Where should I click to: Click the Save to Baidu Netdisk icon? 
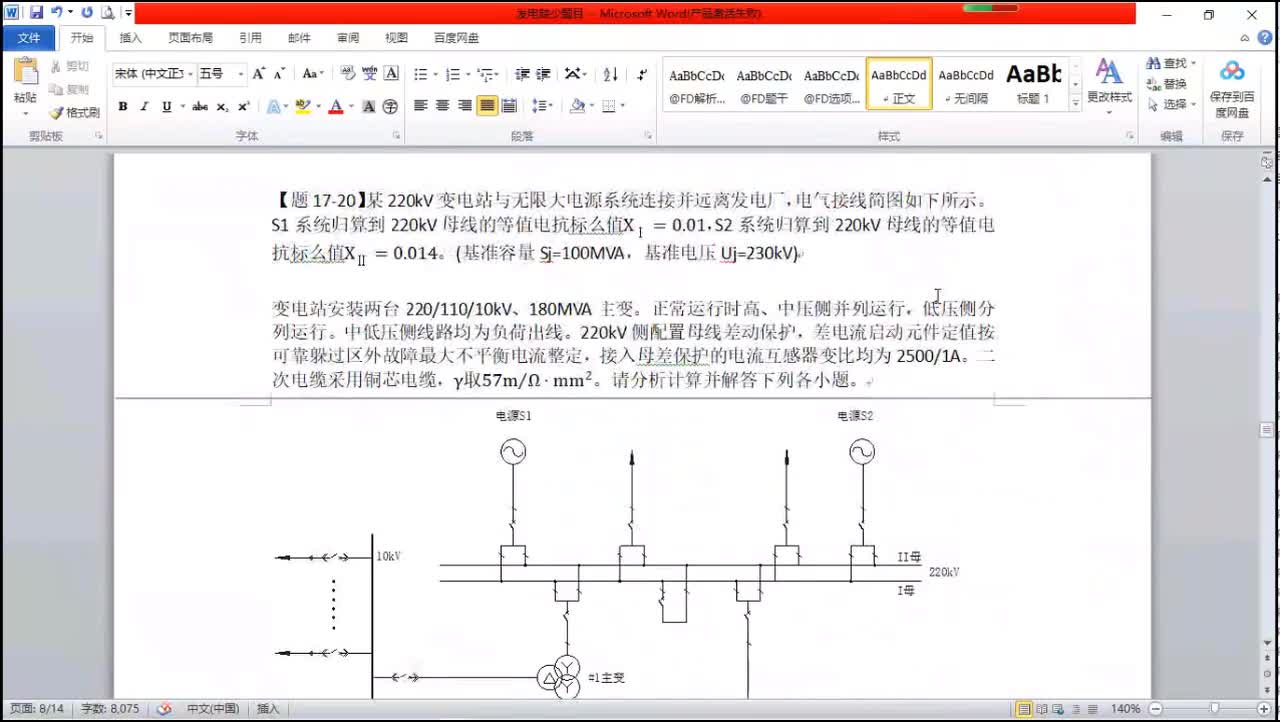point(1232,72)
